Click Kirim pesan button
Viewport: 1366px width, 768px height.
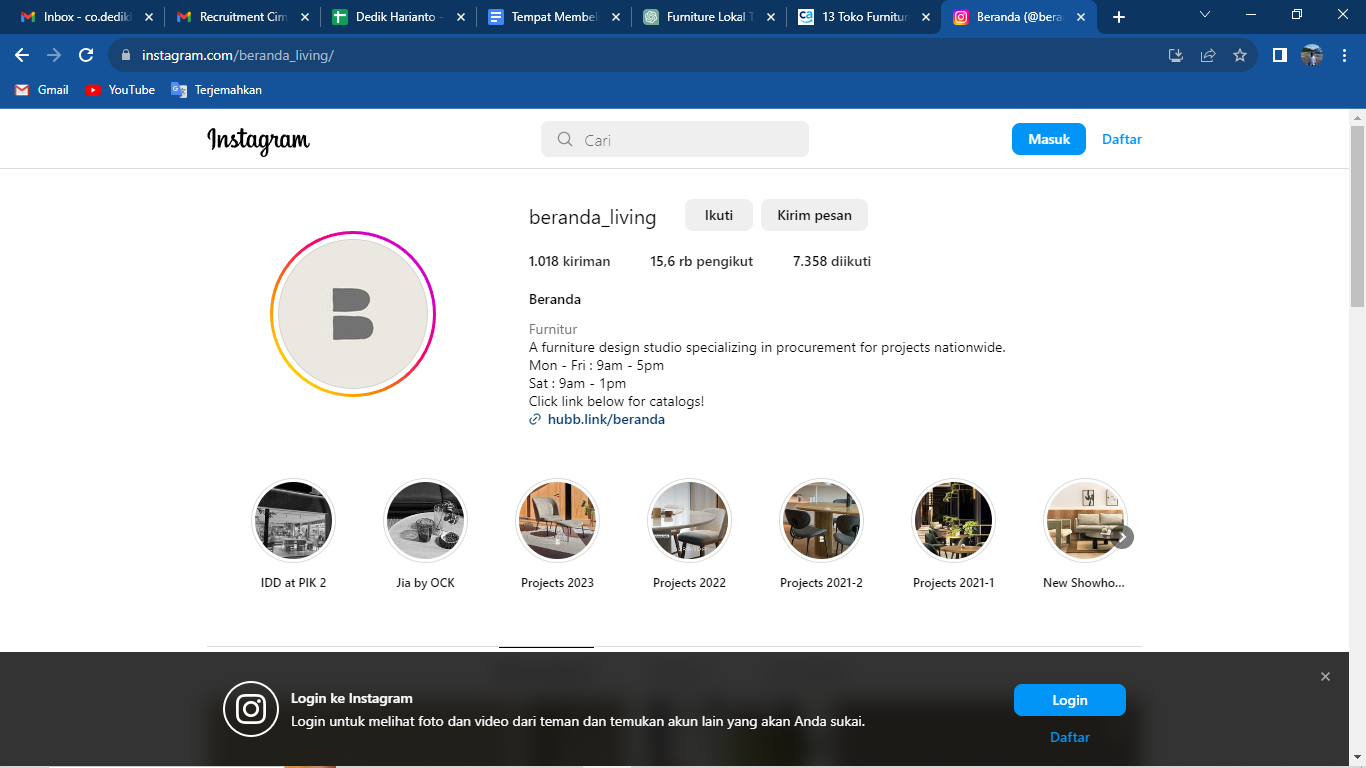[x=815, y=215]
